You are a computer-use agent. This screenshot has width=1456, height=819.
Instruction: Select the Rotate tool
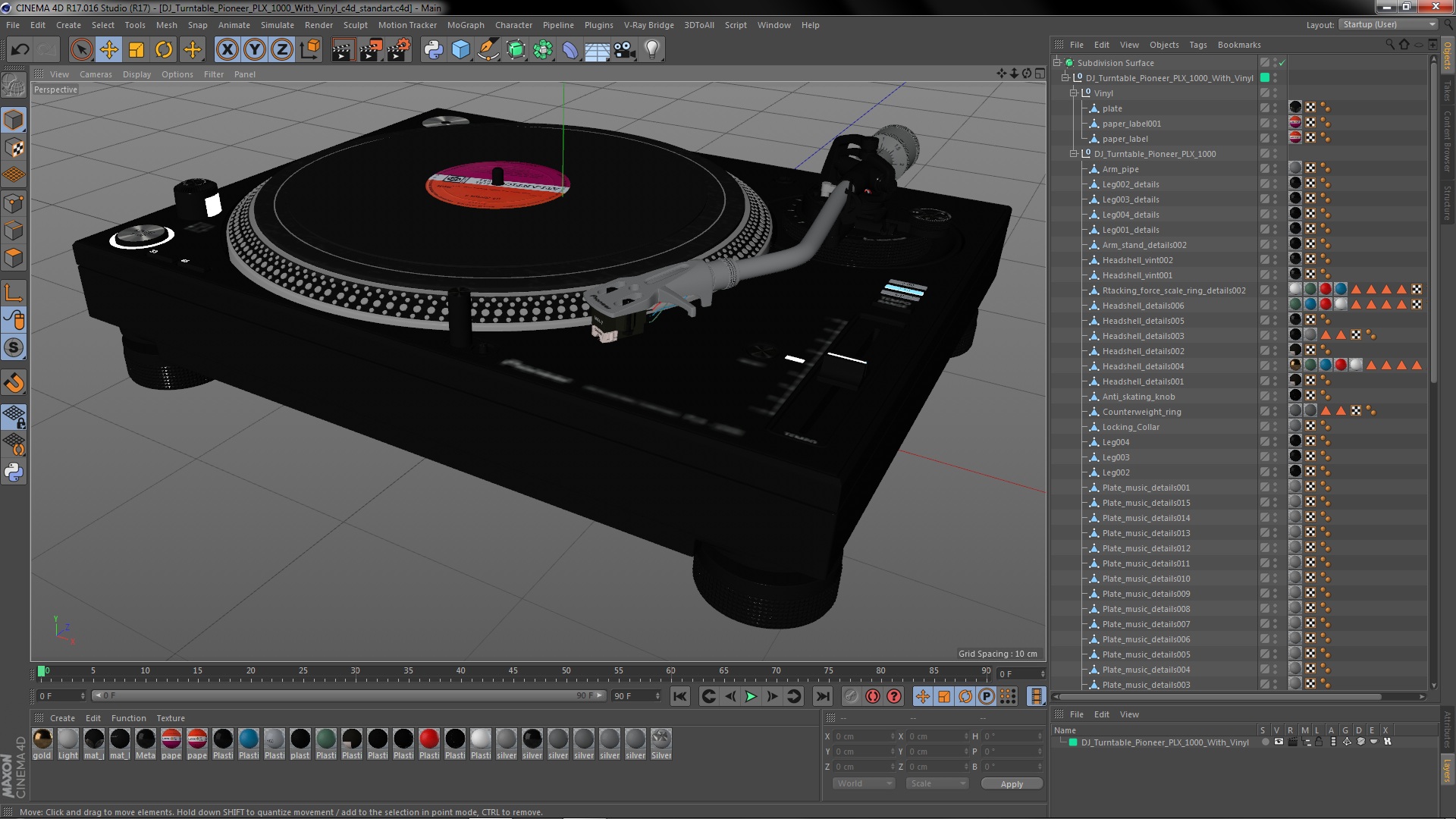(164, 50)
